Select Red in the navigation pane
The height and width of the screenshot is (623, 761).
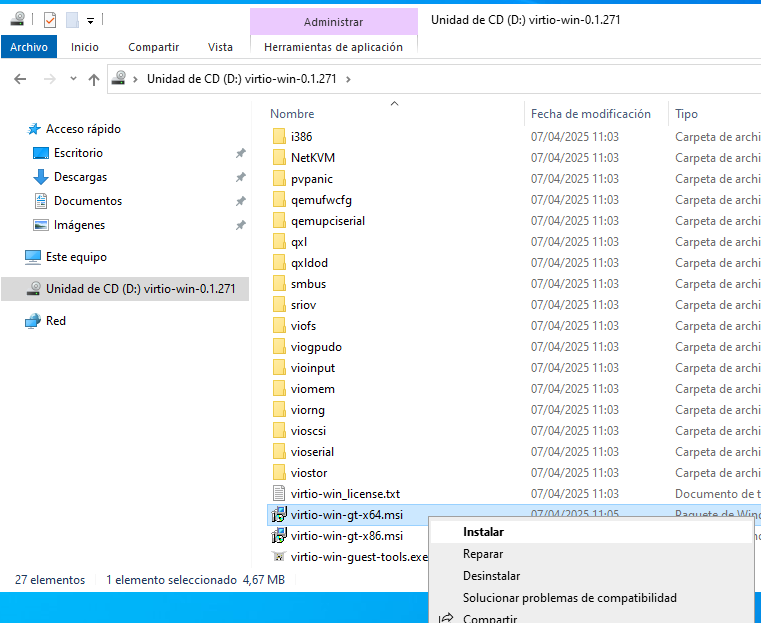[56, 321]
